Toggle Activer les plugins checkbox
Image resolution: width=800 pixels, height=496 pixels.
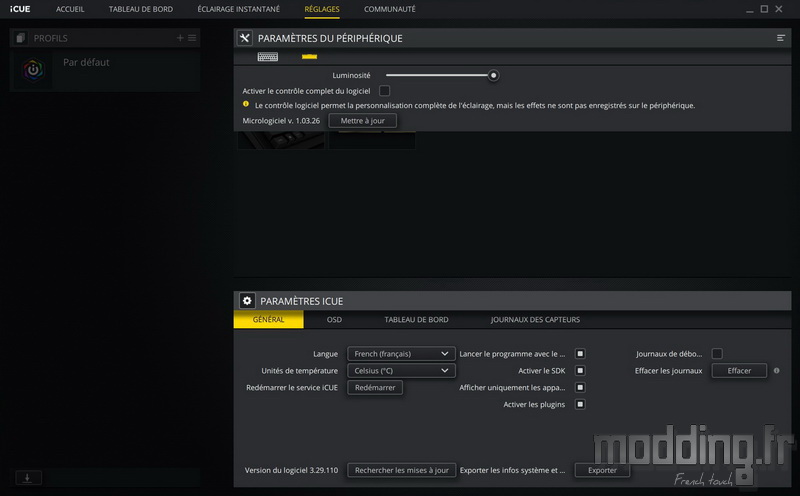[580, 404]
